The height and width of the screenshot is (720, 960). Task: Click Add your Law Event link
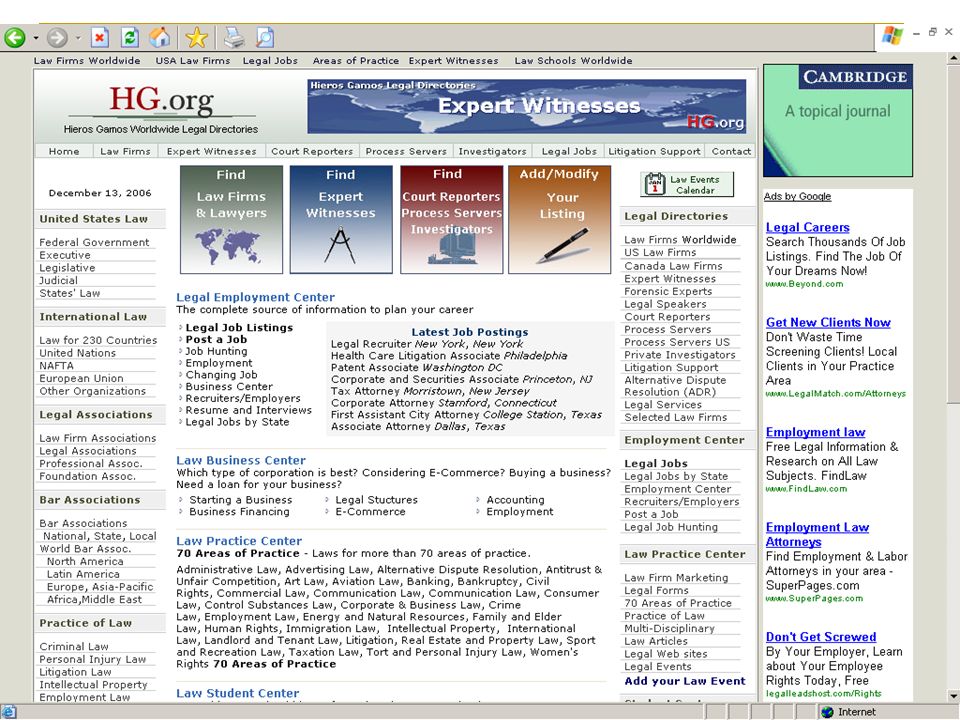click(x=685, y=681)
